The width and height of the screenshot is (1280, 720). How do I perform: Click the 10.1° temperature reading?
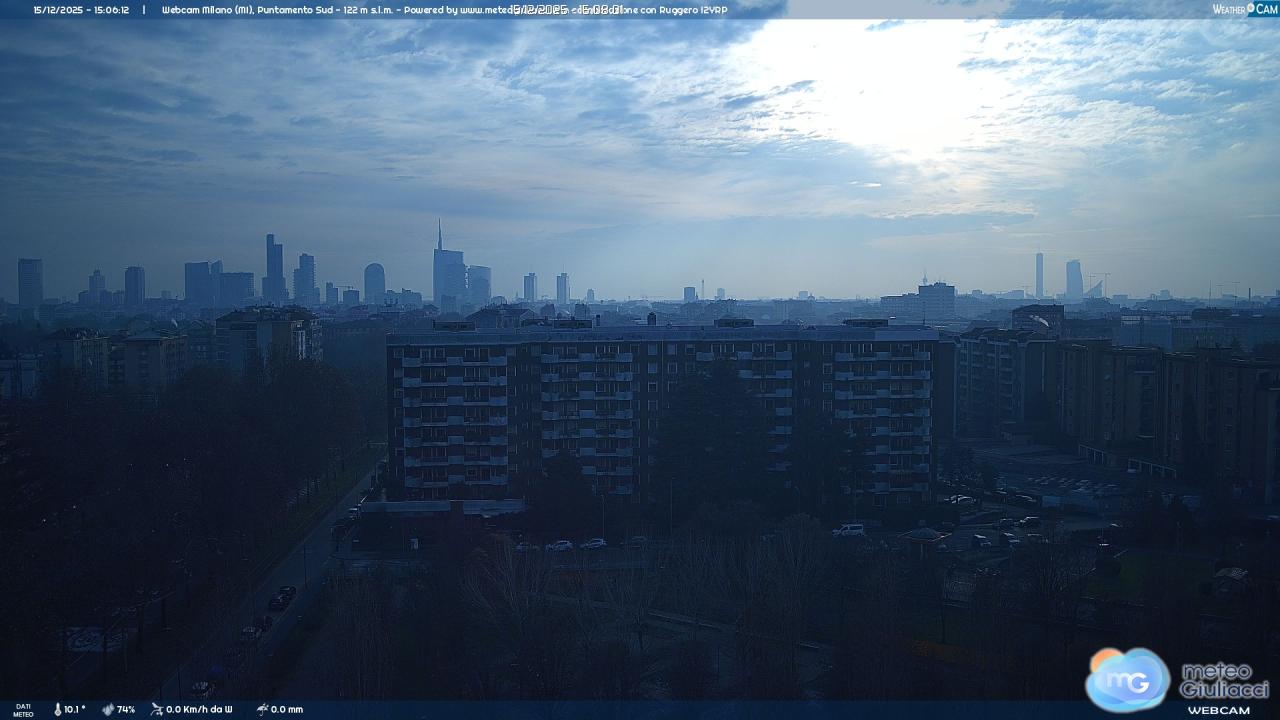coord(75,709)
